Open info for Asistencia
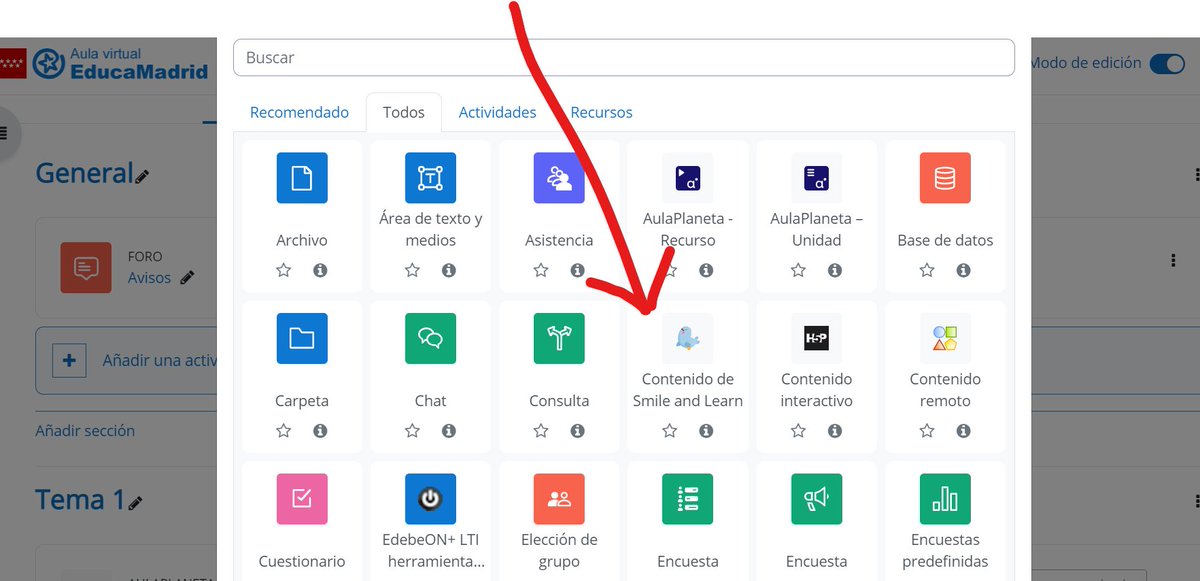The height and width of the screenshot is (581, 1200). tap(577, 270)
